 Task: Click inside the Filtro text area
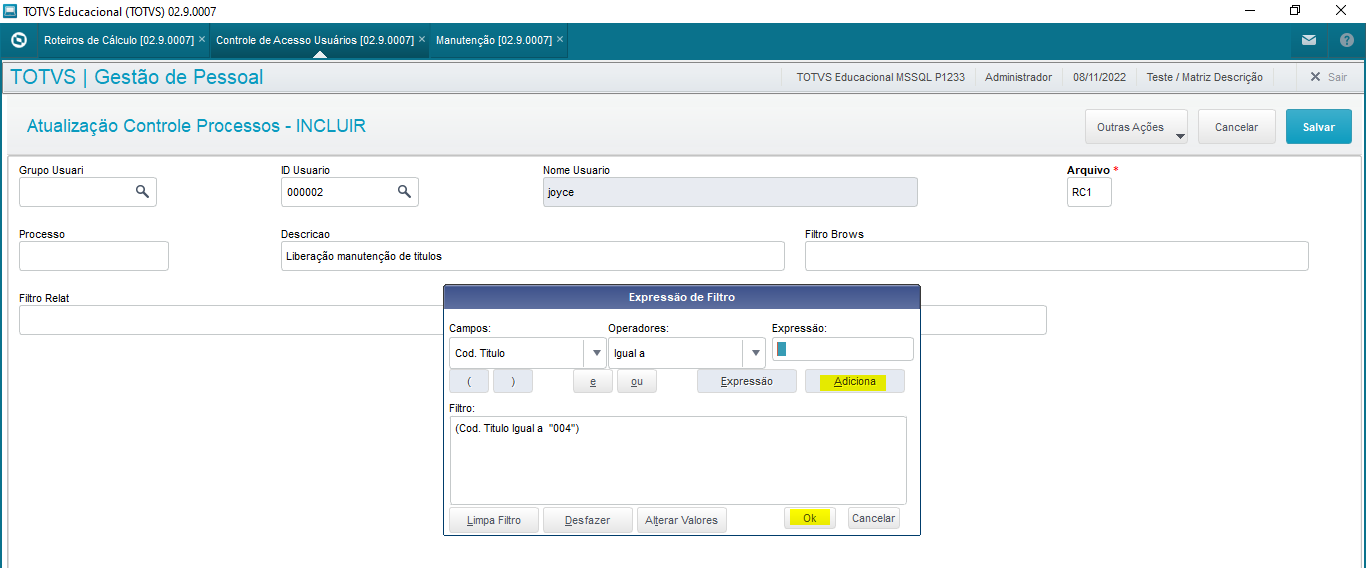pyautogui.click(x=678, y=460)
